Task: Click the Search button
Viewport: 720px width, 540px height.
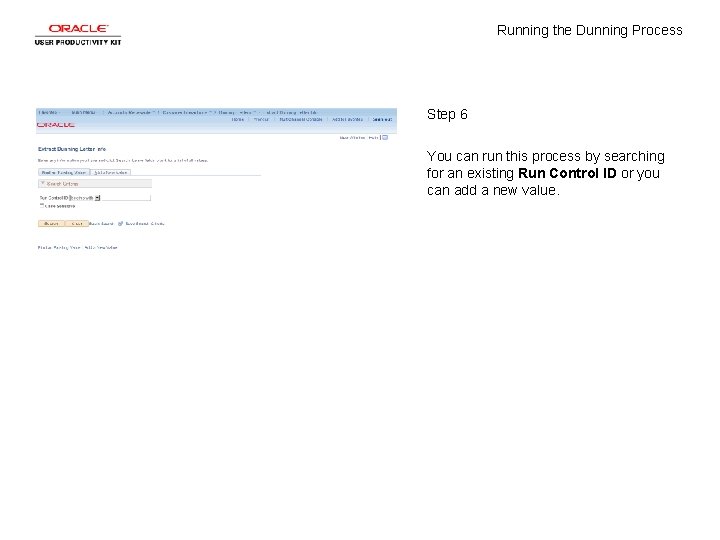Action: tap(51, 224)
